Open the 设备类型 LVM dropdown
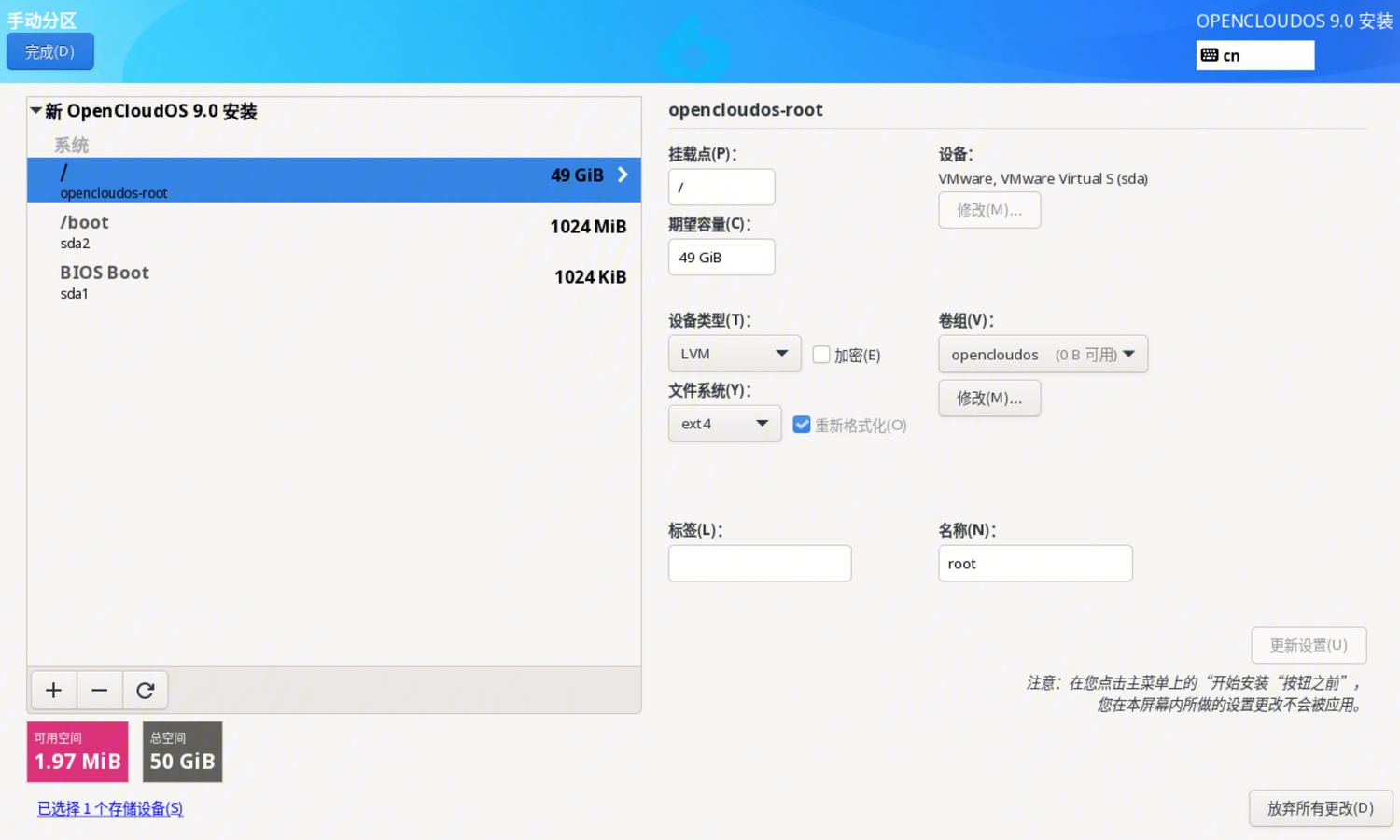The height and width of the screenshot is (840, 1400). click(x=735, y=354)
